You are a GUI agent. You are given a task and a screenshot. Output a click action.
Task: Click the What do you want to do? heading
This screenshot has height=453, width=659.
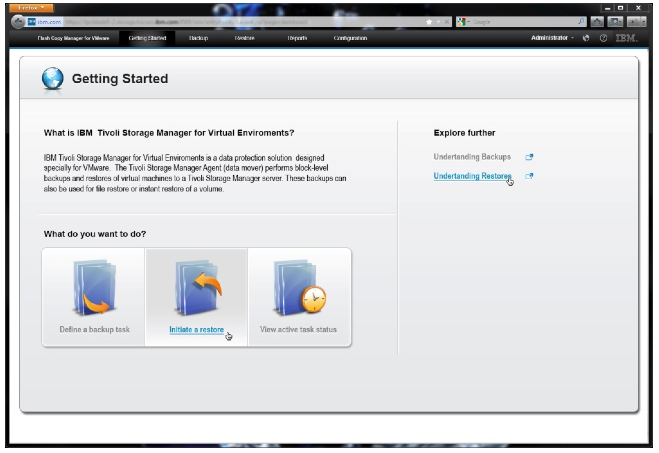[x=95, y=234]
